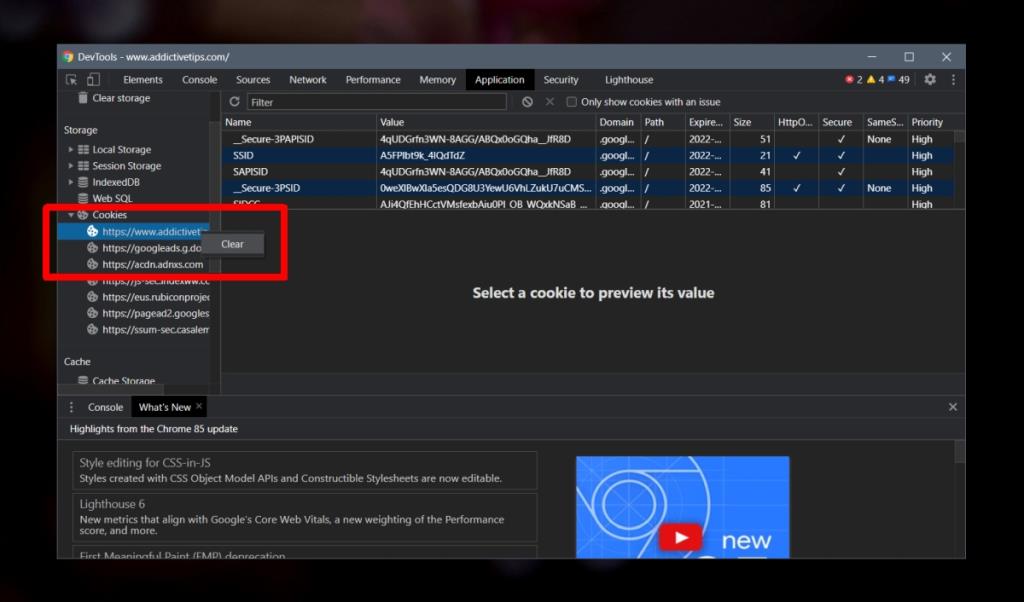Click Clear in the context menu
Image resolution: width=1024 pixels, height=602 pixels.
click(x=232, y=243)
